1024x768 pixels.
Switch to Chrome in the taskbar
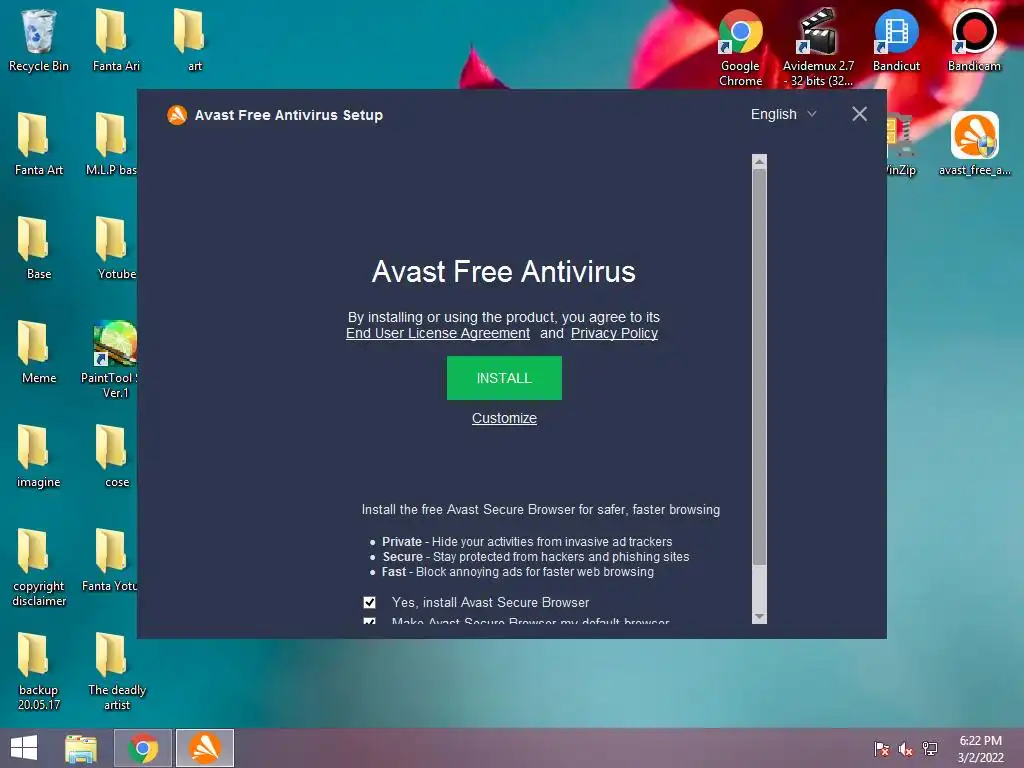(x=143, y=748)
